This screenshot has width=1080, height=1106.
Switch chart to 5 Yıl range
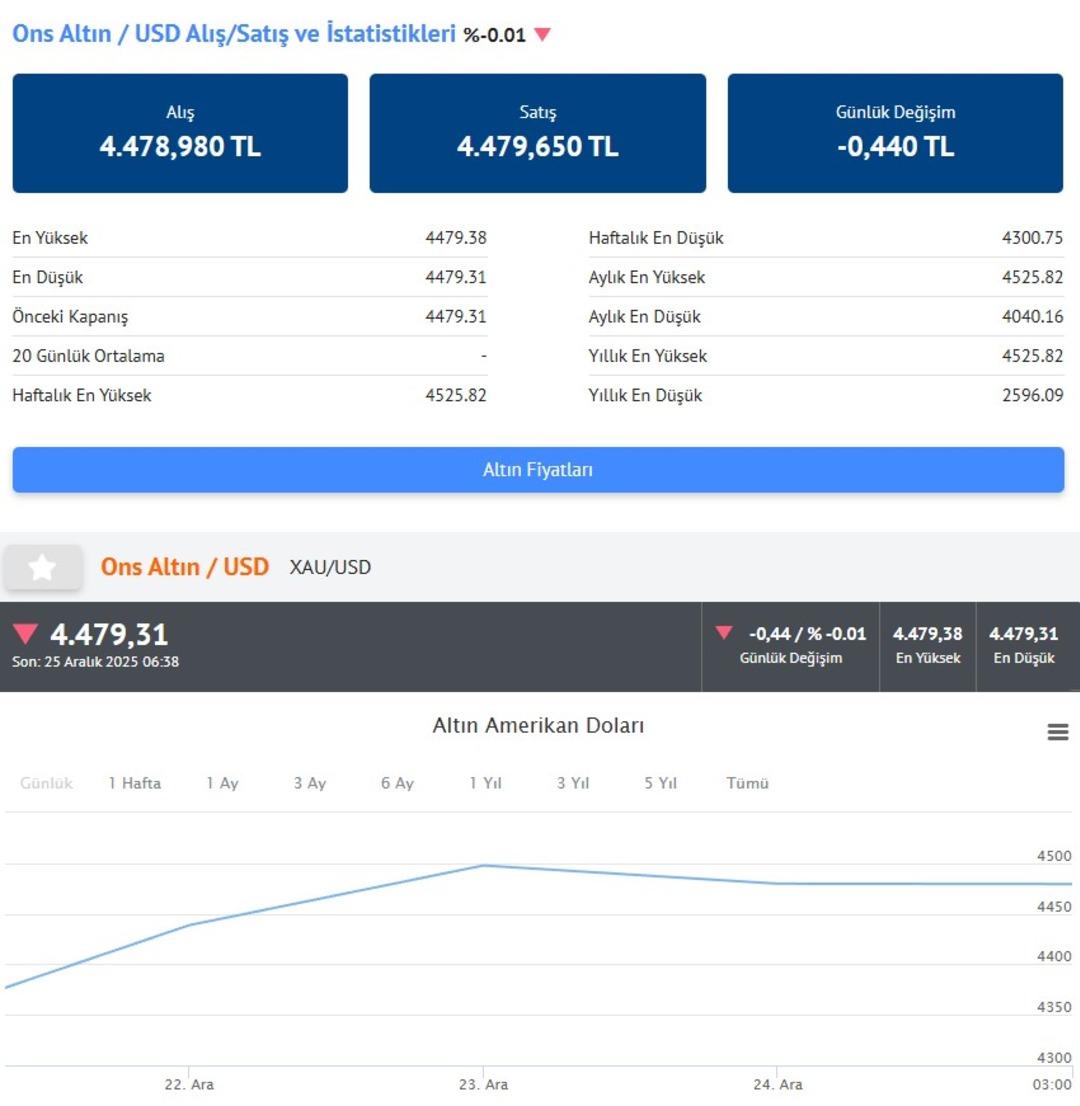pyautogui.click(x=660, y=783)
